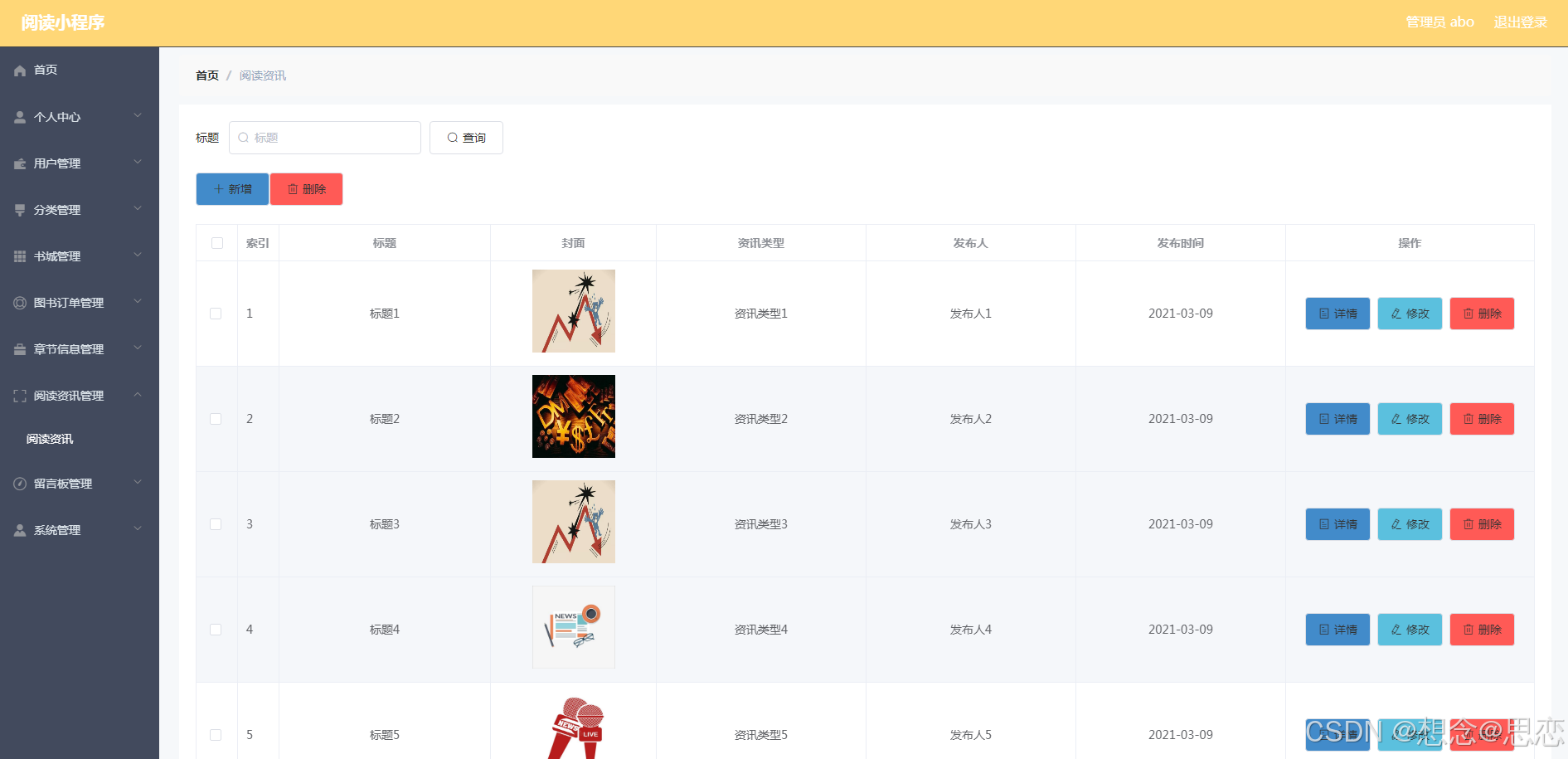Click the 用户管理 sidebar icon
The width and height of the screenshot is (1568, 759).
click(x=20, y=163)
